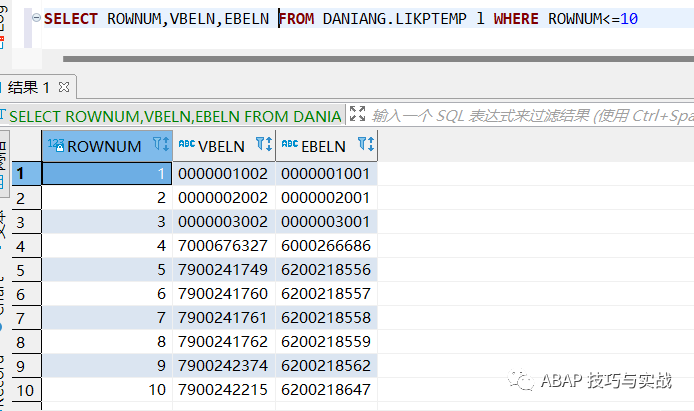Select row header 4
Image resolution: width=694 pixels, height=411 pixels.
(x=27, y=246)
